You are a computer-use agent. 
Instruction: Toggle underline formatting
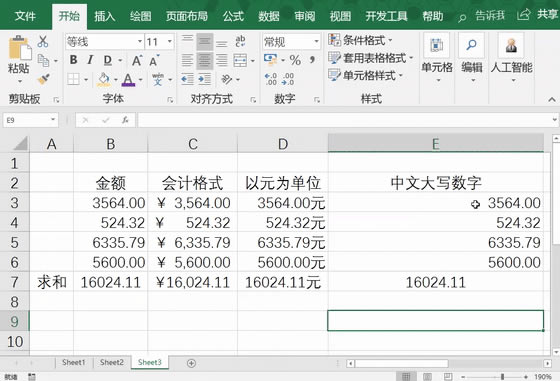[x=108, y=60]
